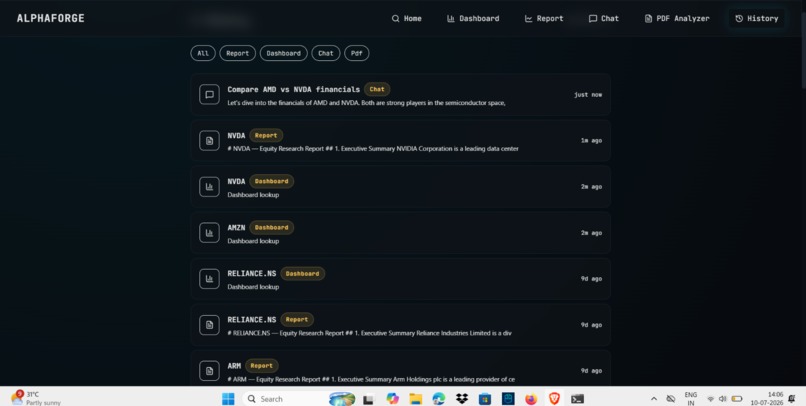The width and height of the screenshot is (806, 406).
Task: Open the Report nav item
Action: click(x=544, y=19)
